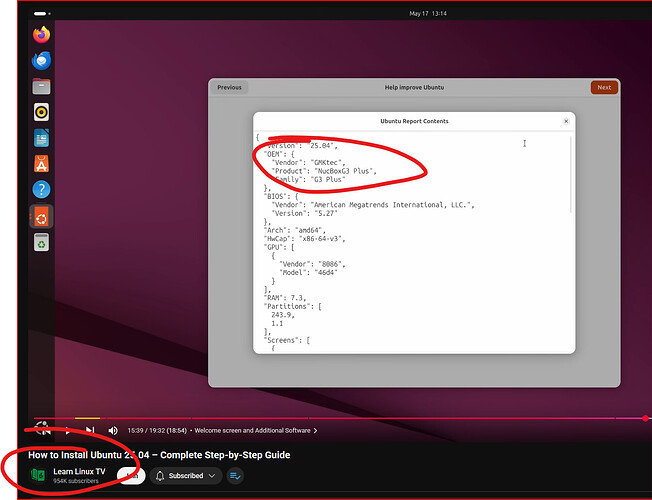This screenshot has height=500, width=652.
Task: Click the 243.9 partition value
Action: pos(283,315)
